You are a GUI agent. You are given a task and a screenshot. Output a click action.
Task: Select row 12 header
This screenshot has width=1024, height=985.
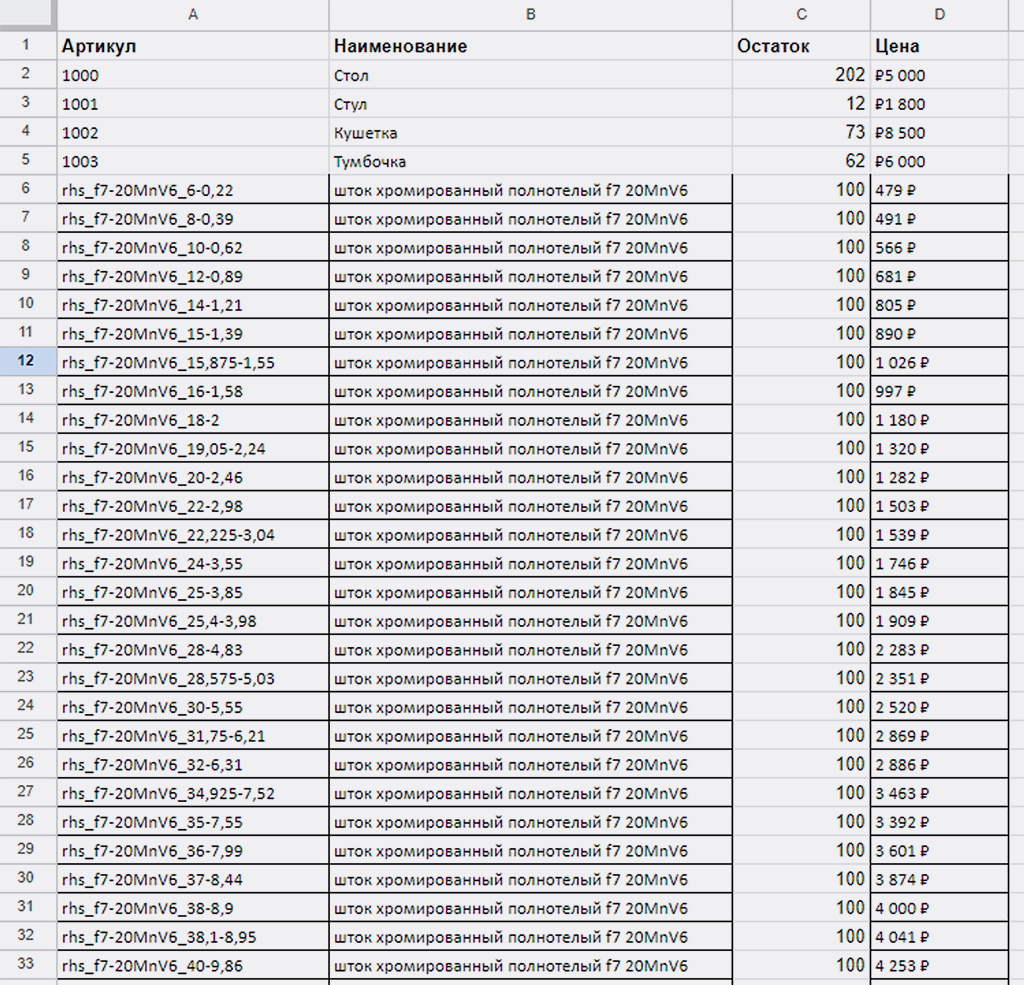click(27, 361)
